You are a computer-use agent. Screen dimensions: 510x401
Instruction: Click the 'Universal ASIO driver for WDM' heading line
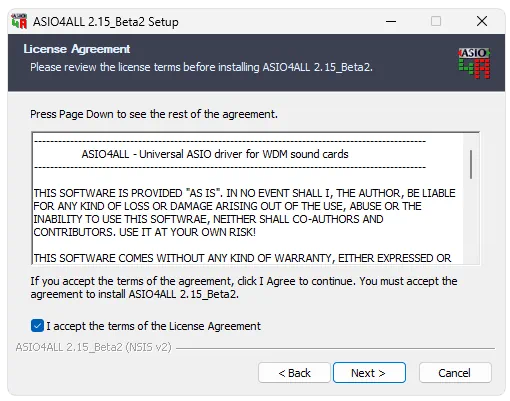[215, 154]
